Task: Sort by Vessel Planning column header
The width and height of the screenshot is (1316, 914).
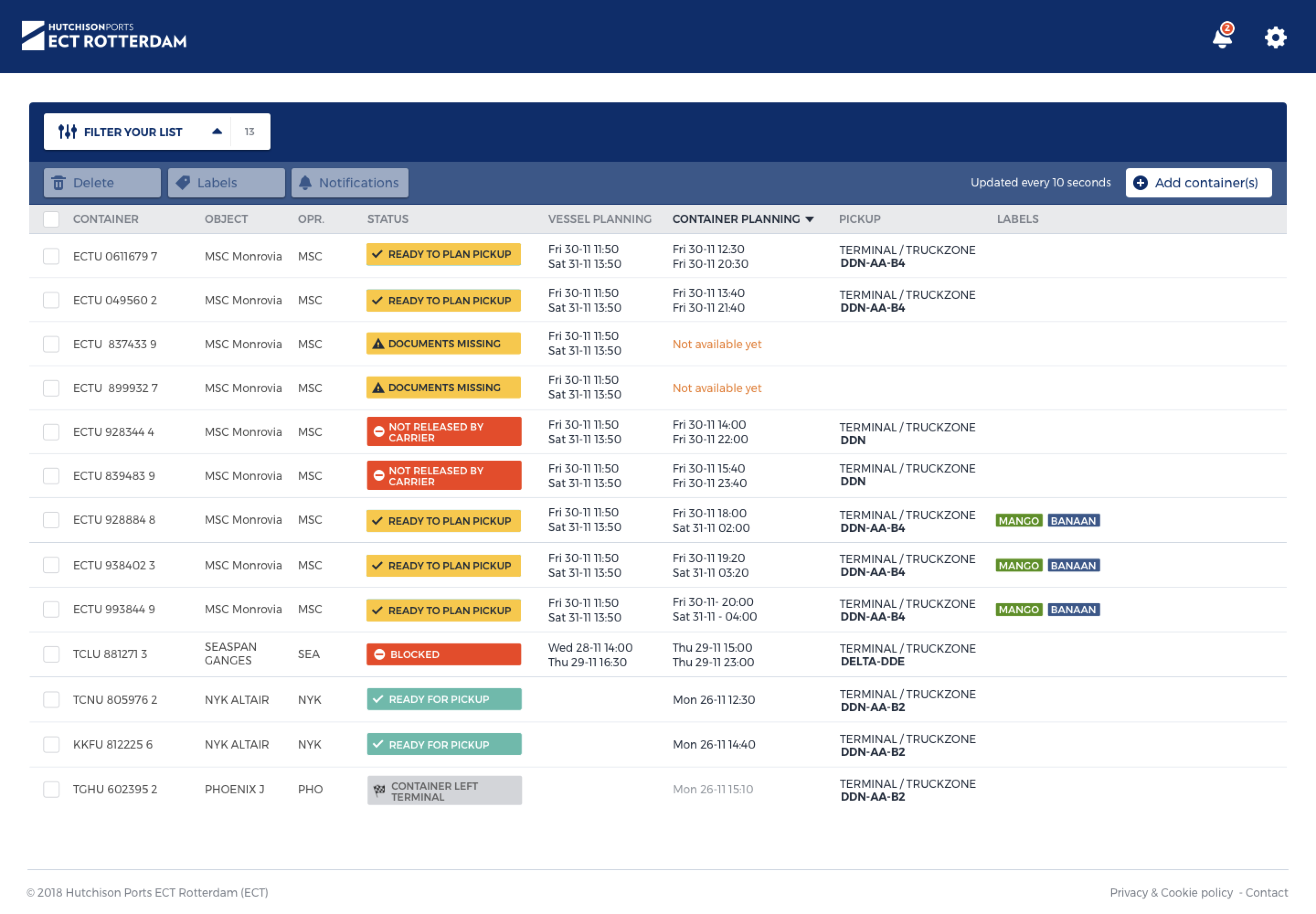Action: [x=599, y=219]
